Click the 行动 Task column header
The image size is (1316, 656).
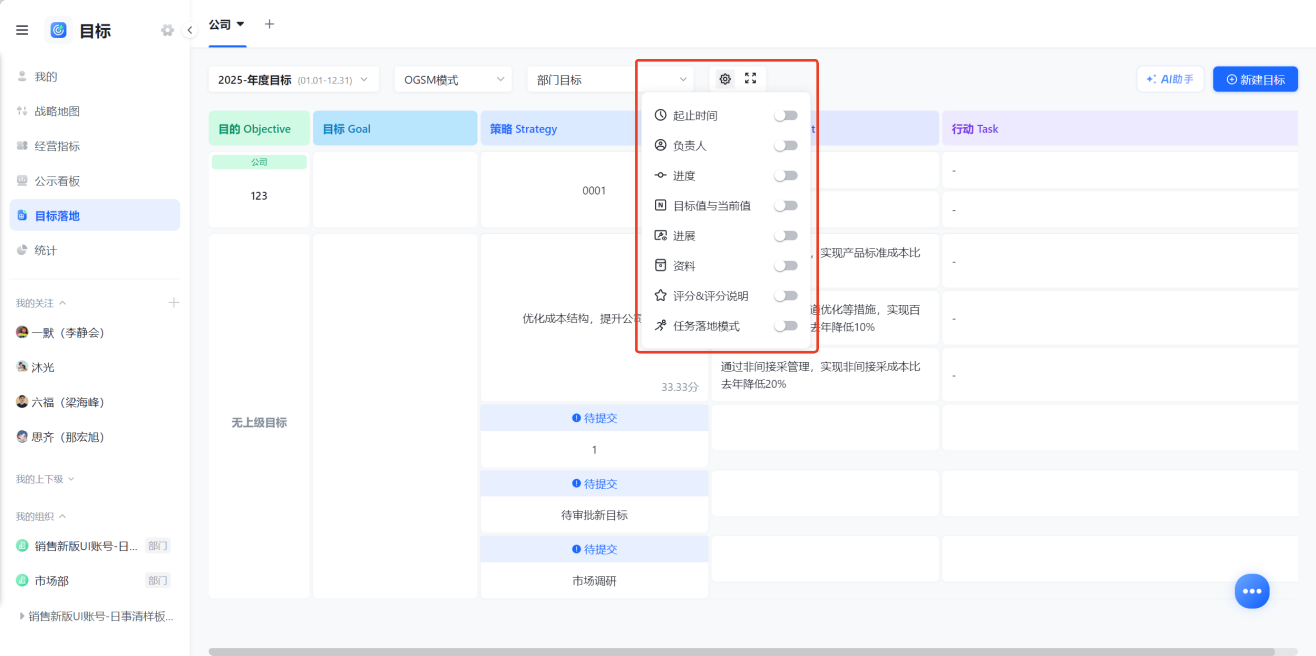(1121, 129)
